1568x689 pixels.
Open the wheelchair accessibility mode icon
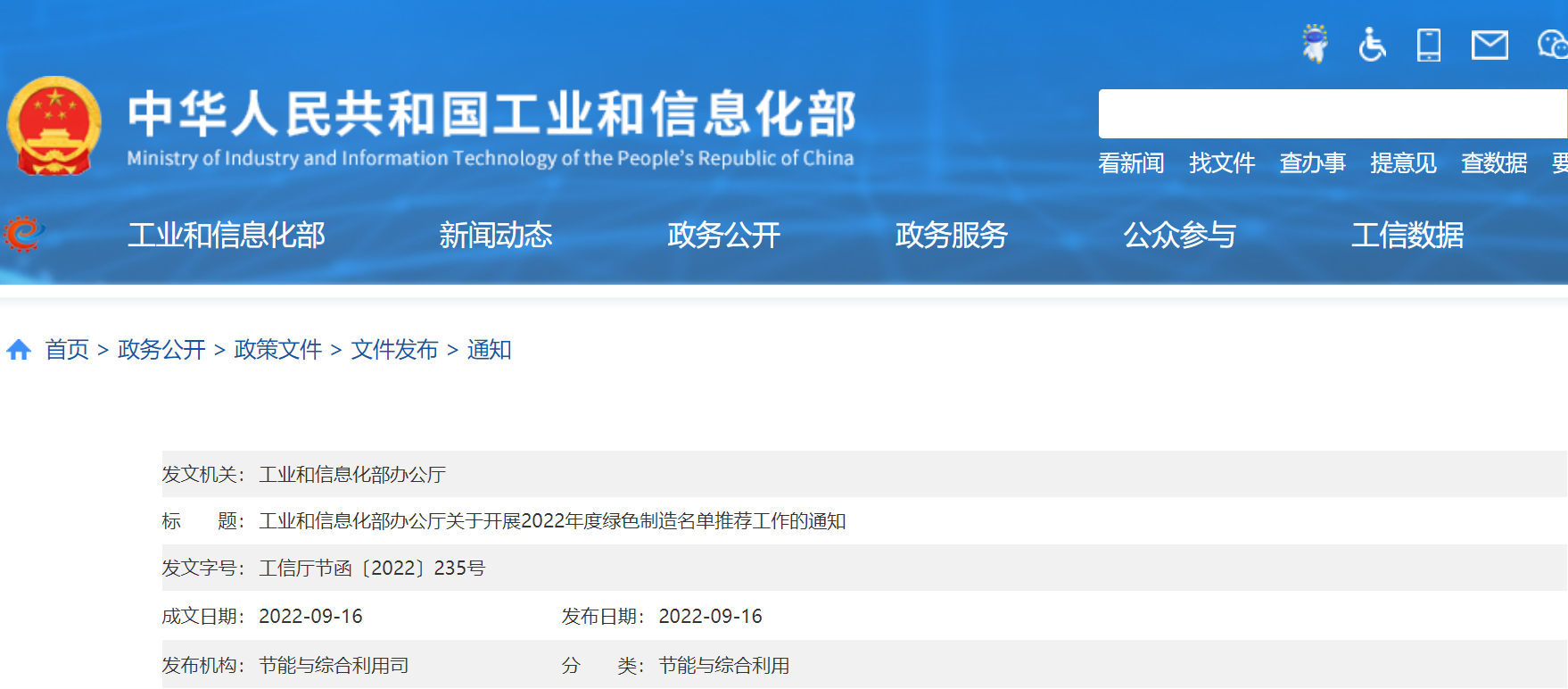click(1372, 44)
